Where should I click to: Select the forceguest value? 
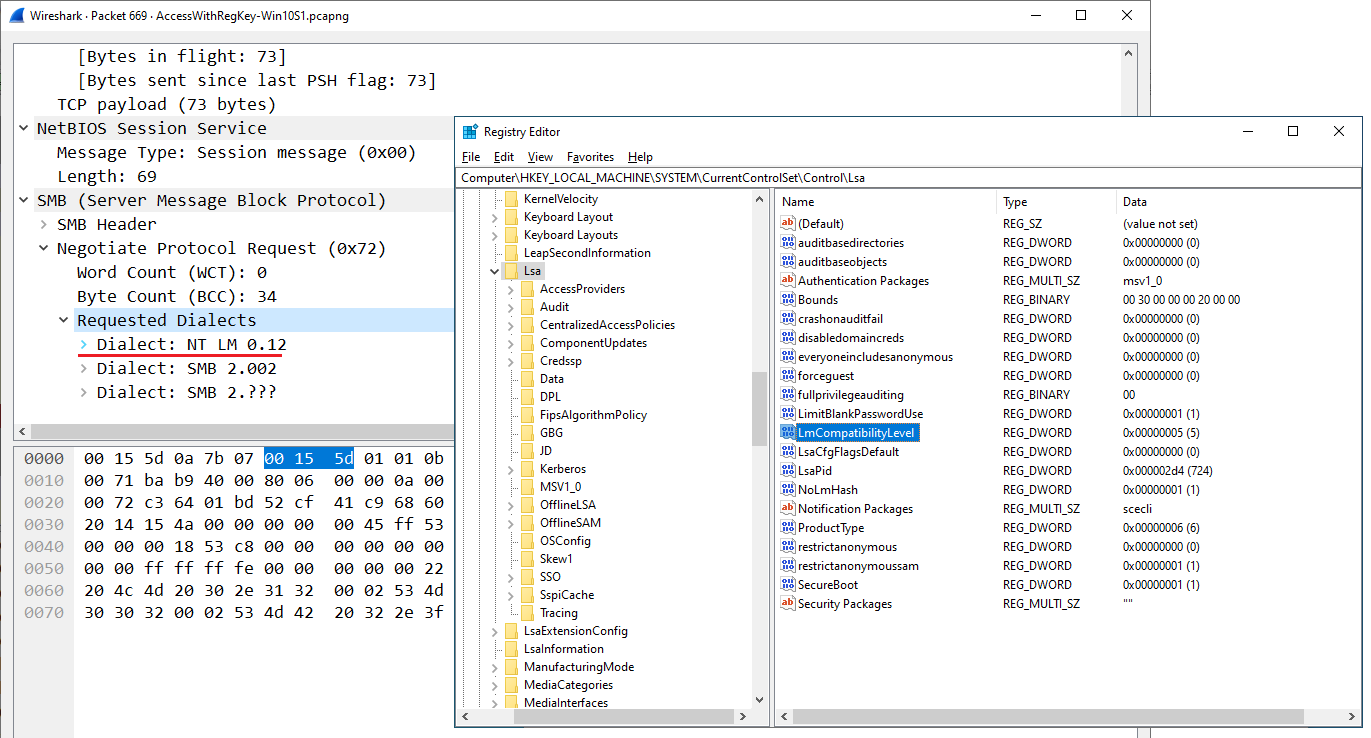coord(826,376)
